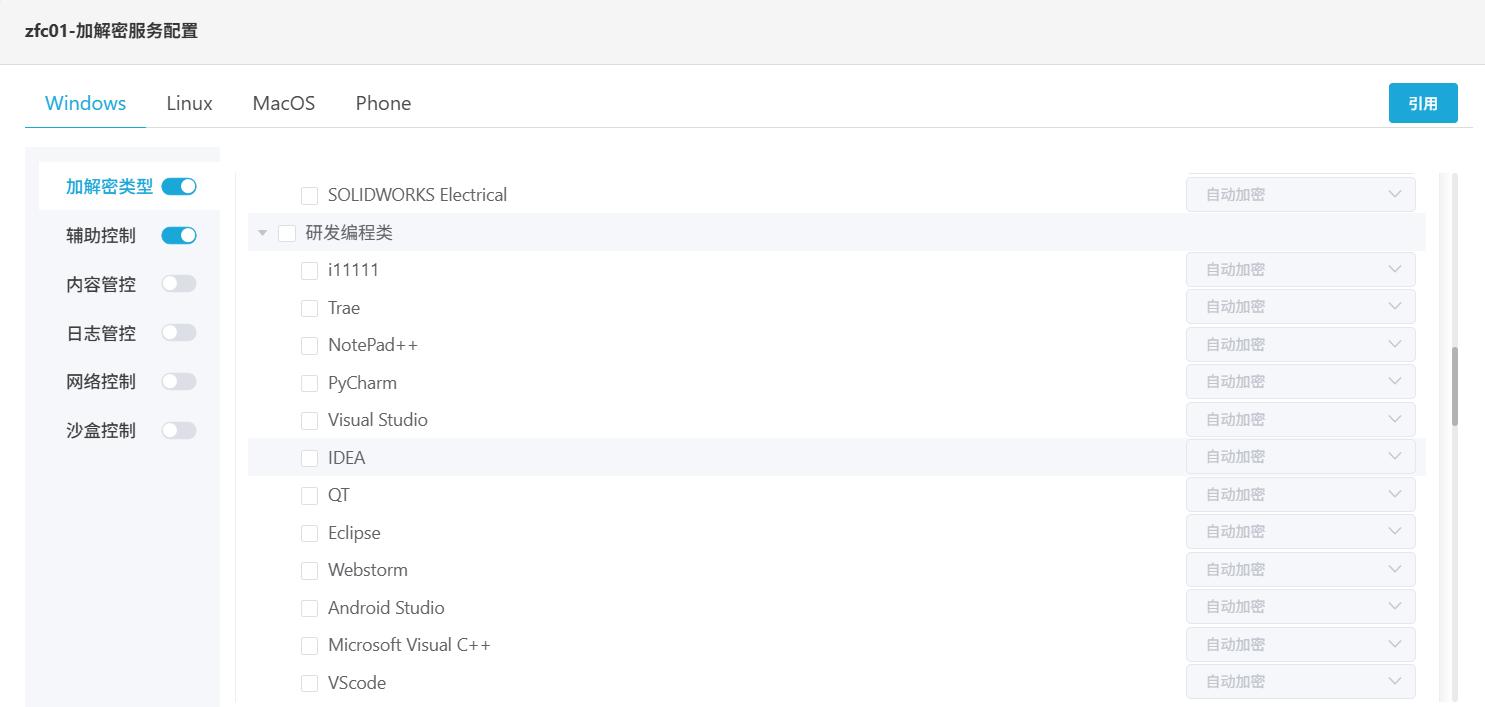This screenshot has width=1485, height=707.
Task: Disable the 辅助控制 toggle
Action: [x=179, y=235]
